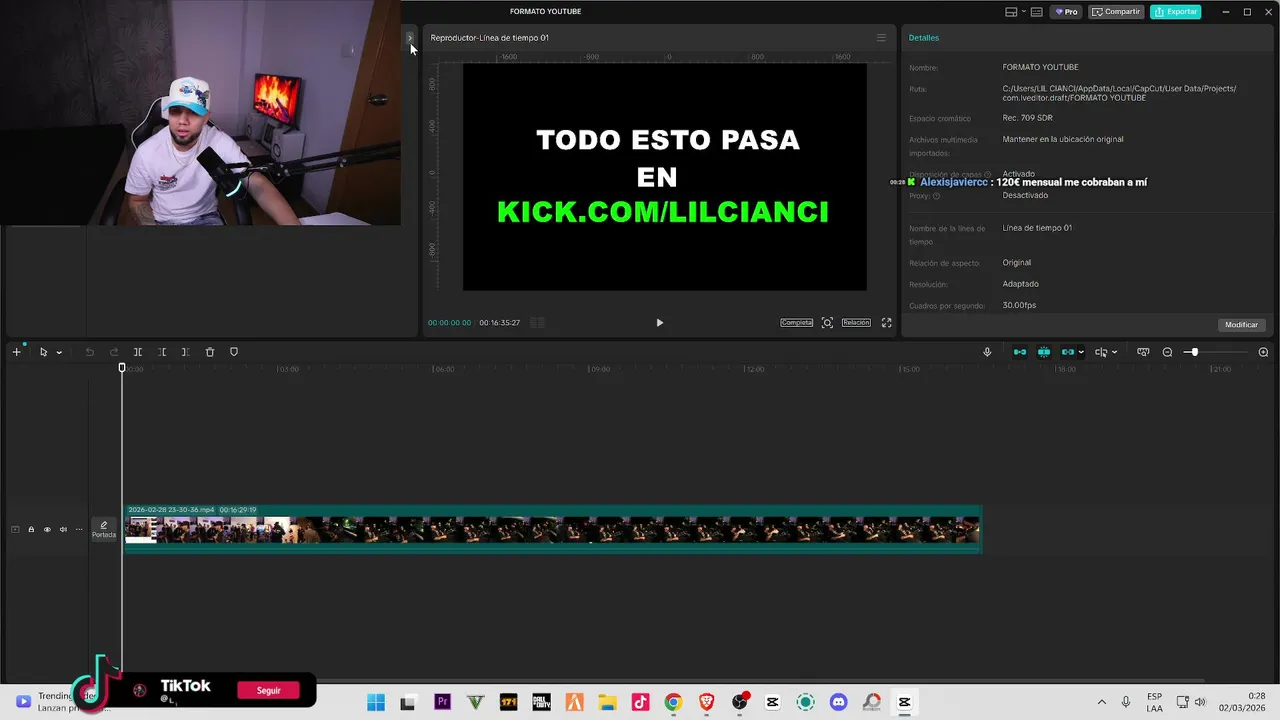Open the linkage options dropdown arrow

(1081, 353)
